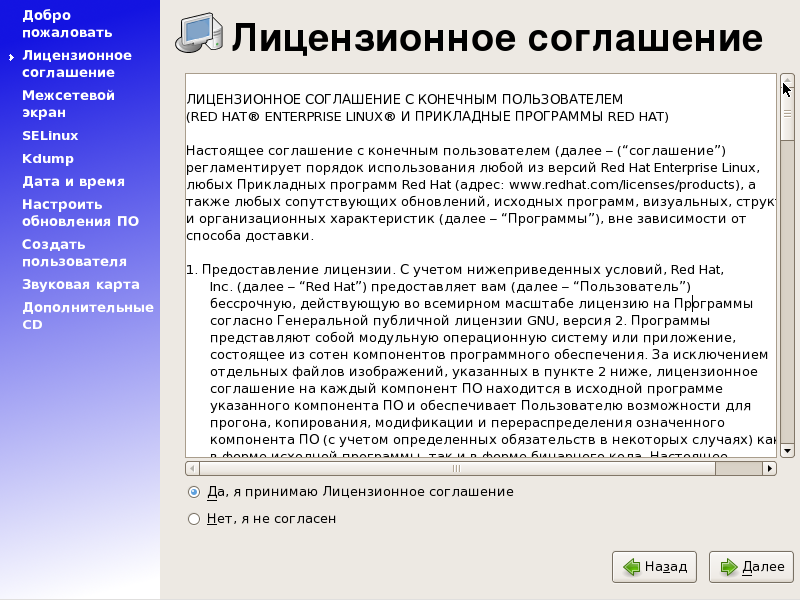This screenshot has width=800, height=600.
Task: Click the green left arrow on Назад
Action: [x=631, y=567]
